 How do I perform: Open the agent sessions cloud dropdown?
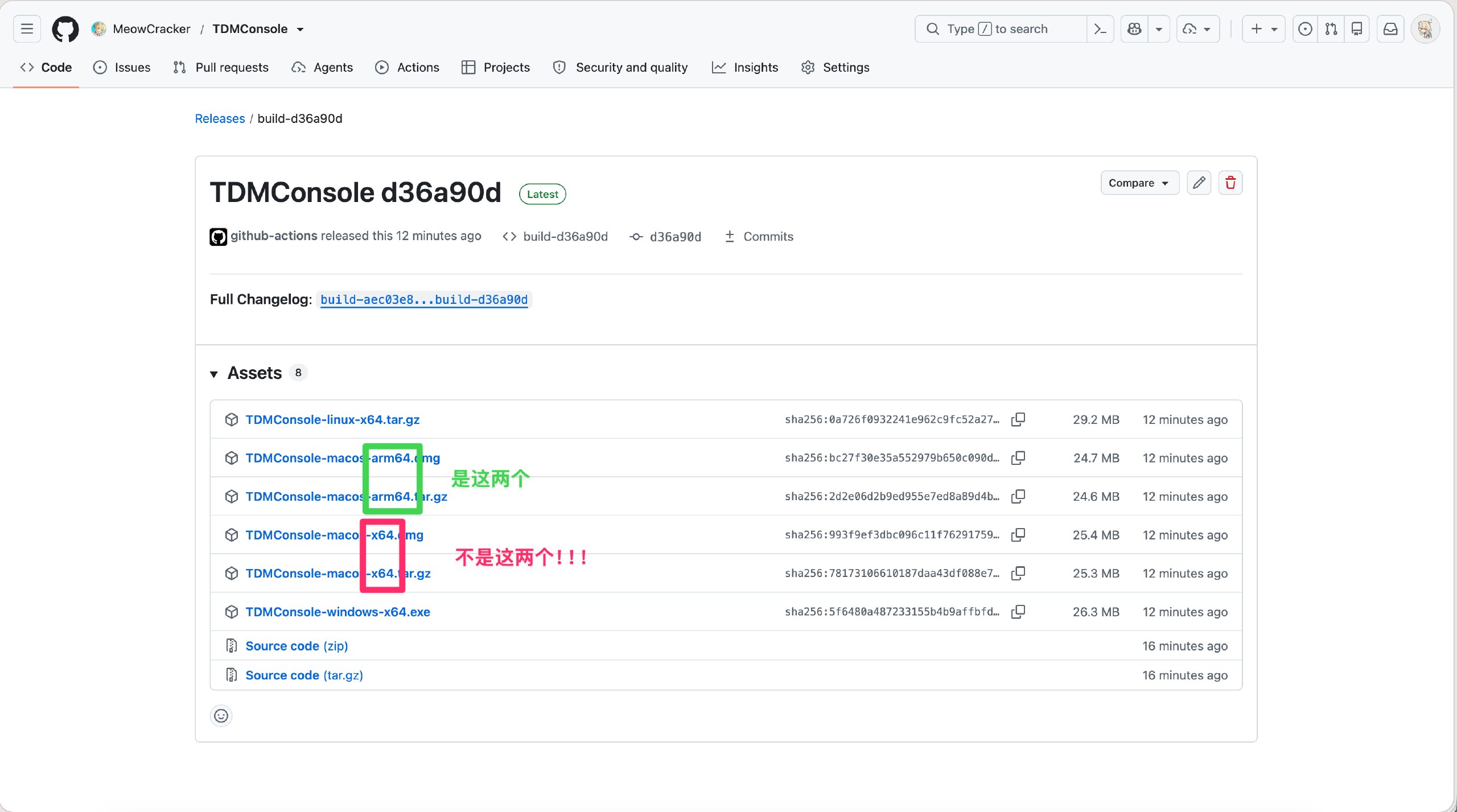(1197, 29)
